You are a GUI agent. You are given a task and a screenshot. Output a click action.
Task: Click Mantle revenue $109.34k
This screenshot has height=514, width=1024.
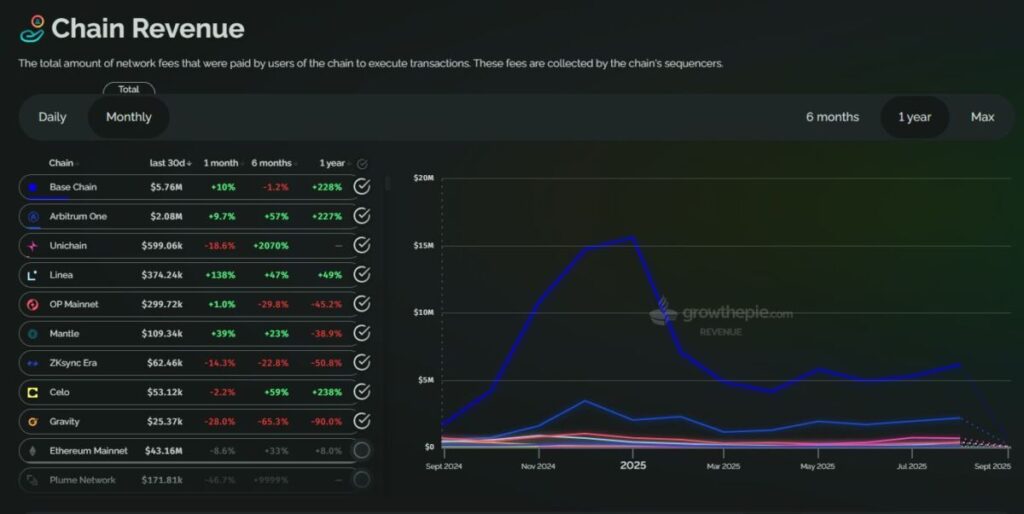(x=162, y=334)
